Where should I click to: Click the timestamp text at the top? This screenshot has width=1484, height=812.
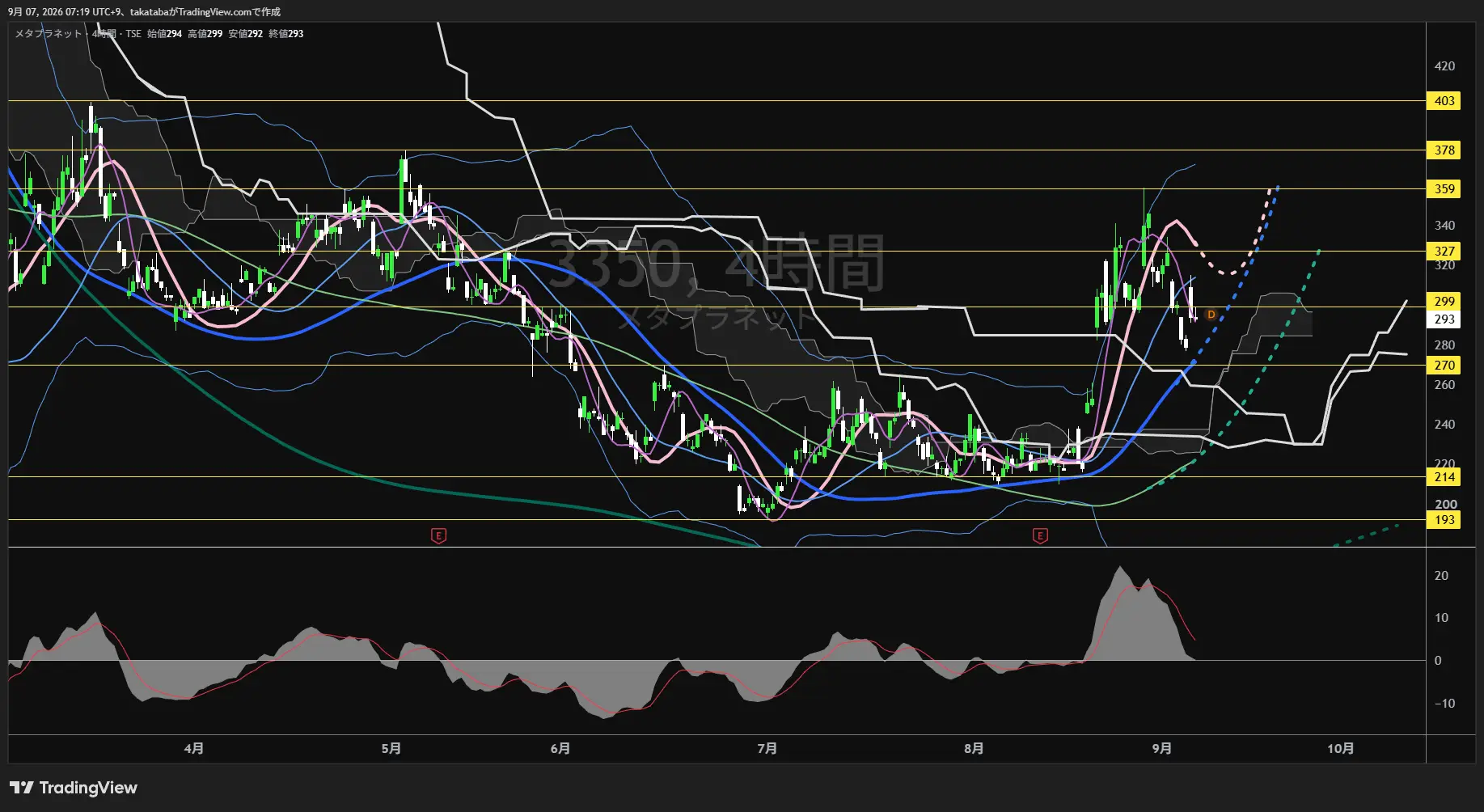tap(144, 12)
